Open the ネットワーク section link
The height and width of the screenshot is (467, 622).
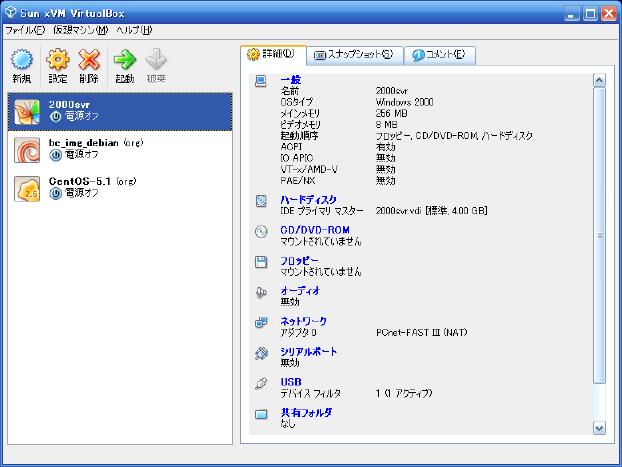[303, 321]
